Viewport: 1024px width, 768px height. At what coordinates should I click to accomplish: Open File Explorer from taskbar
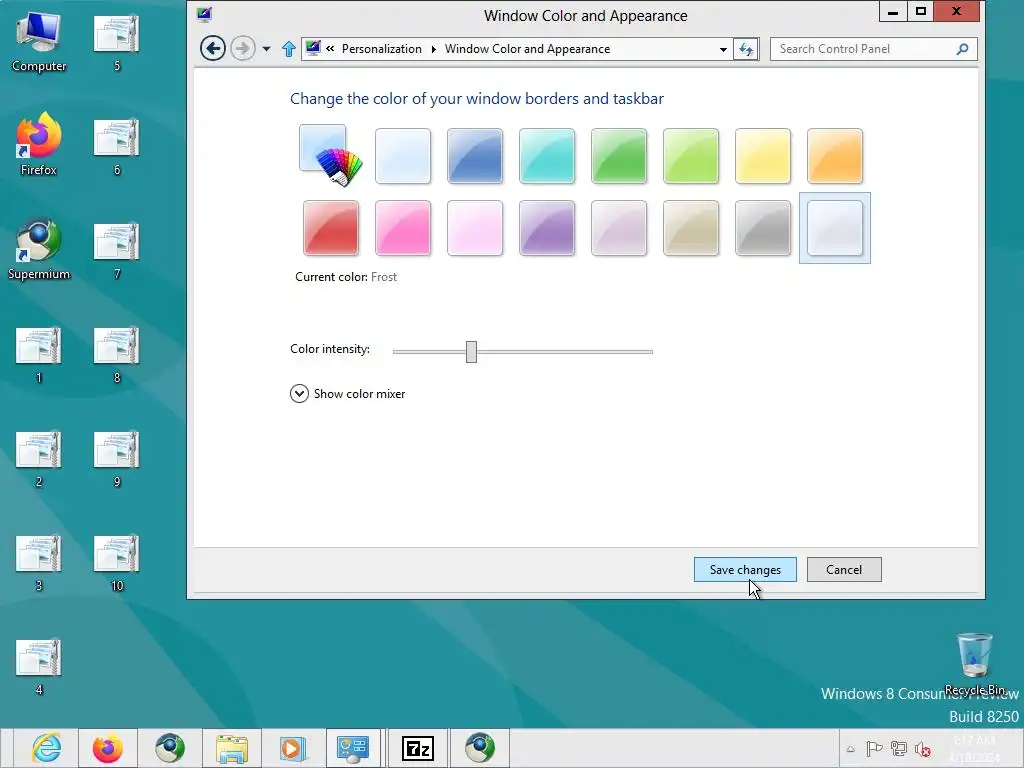(x=232, y=748)
